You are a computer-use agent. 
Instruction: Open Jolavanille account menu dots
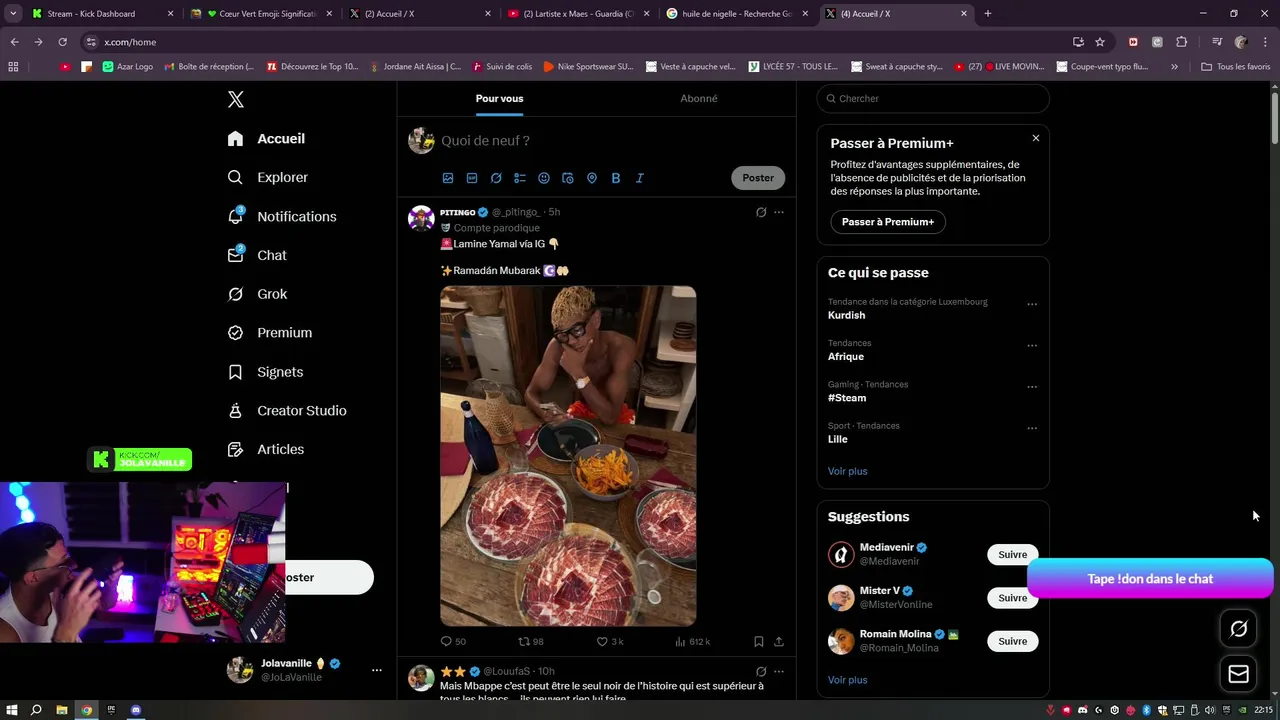[x=377, y=670]
